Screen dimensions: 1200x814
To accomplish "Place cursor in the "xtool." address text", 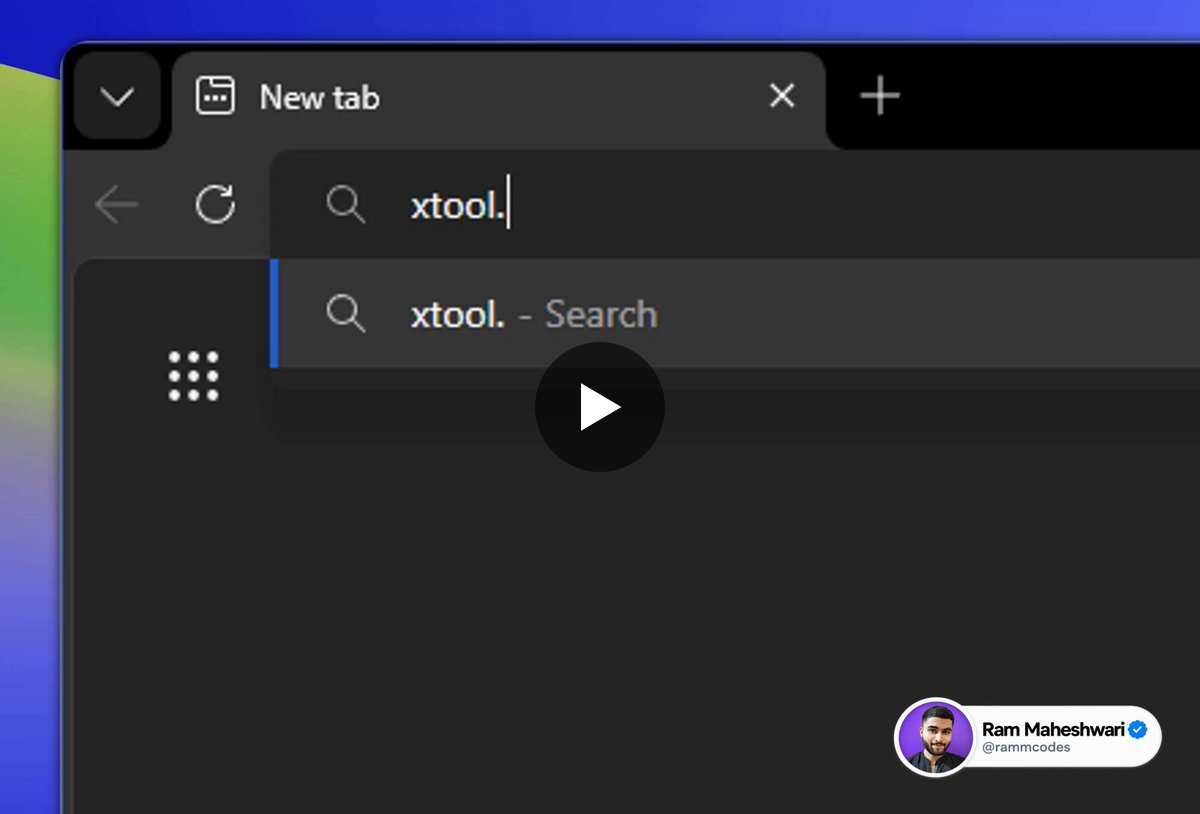I will click(x=456, y=206).
